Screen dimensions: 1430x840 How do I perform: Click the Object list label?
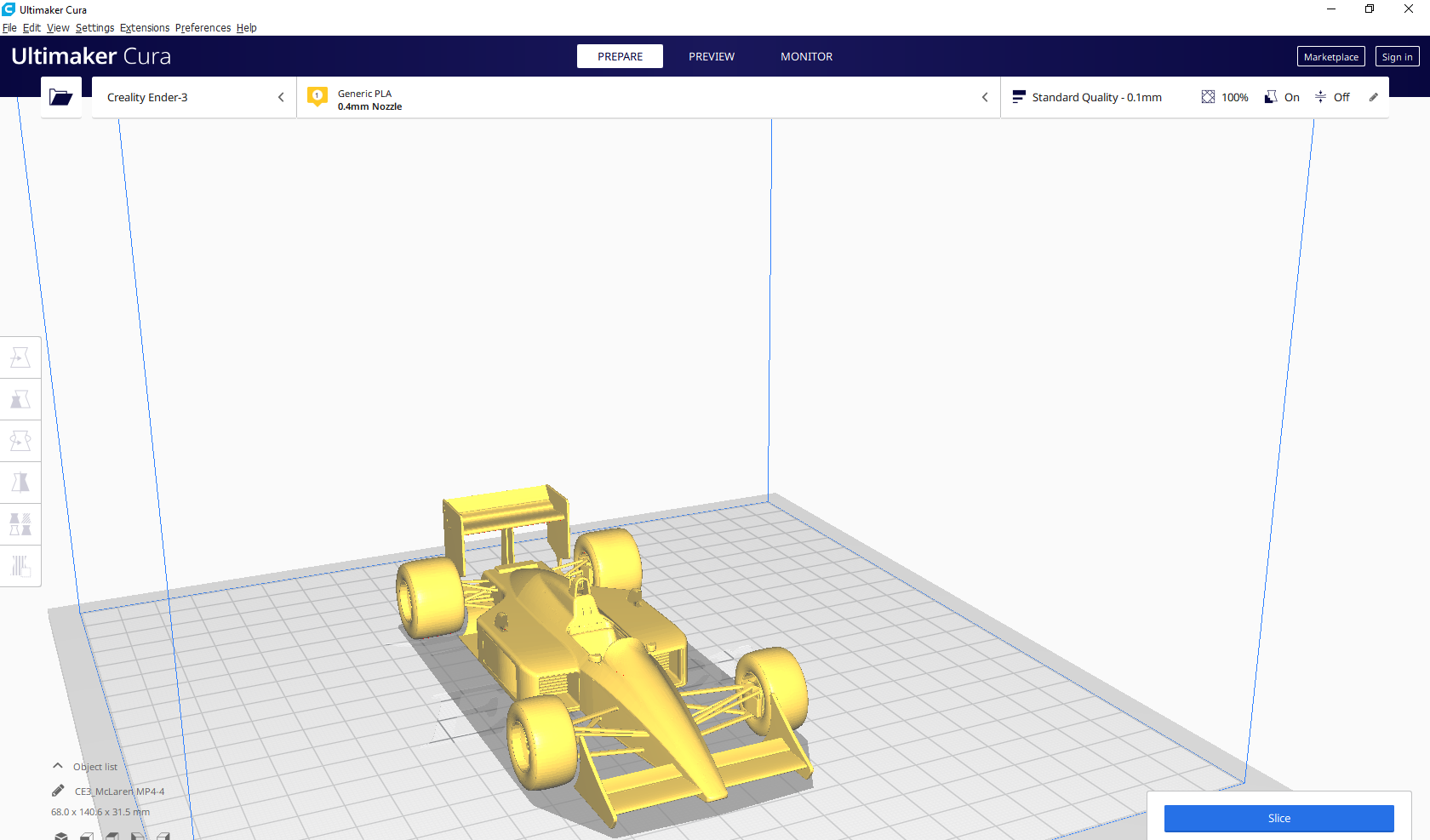coord(95,767)
